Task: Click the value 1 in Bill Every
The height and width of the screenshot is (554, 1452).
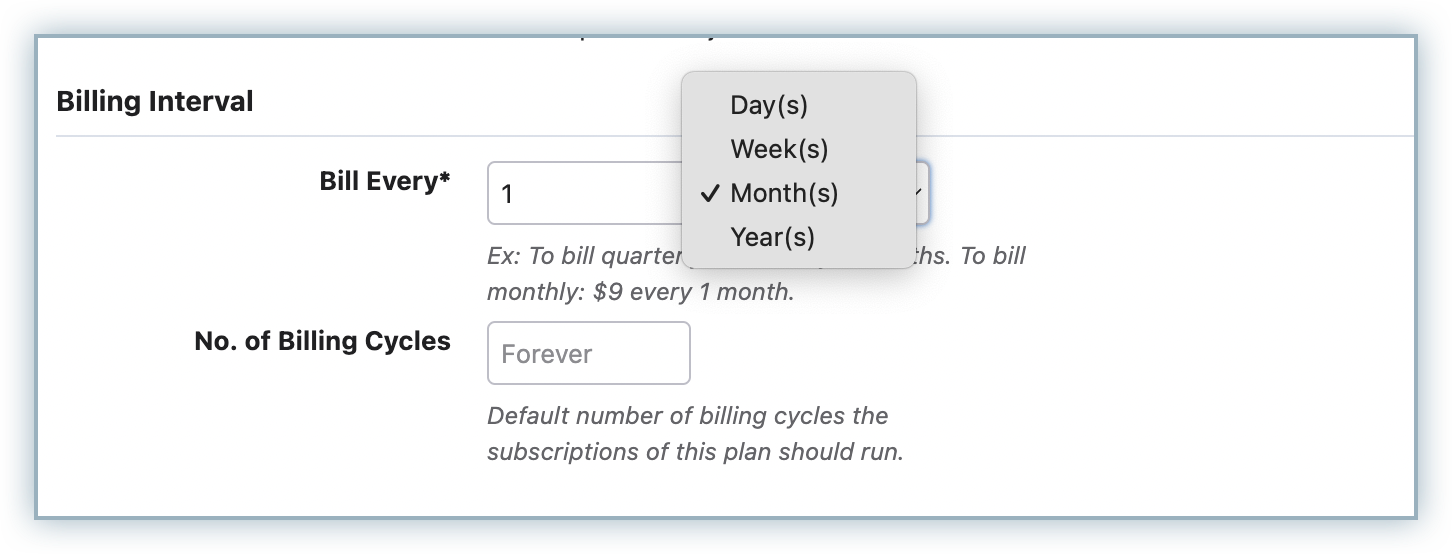Action: (507, 194)
